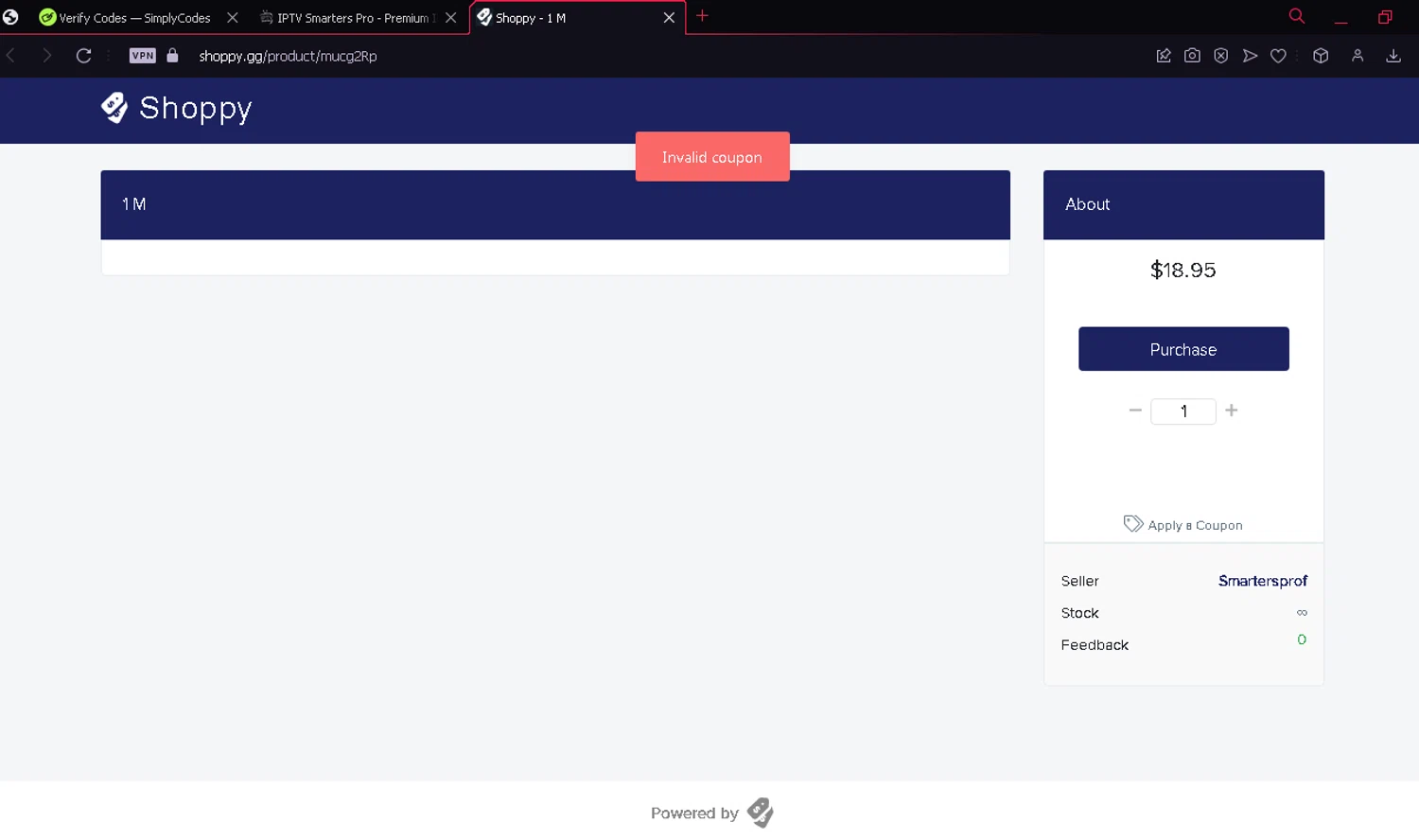Switch to Verify Codes — SimplyCodes tab
Image resolution: width=1419 pixels, height=840 pixels.
(x=133, y=17)
